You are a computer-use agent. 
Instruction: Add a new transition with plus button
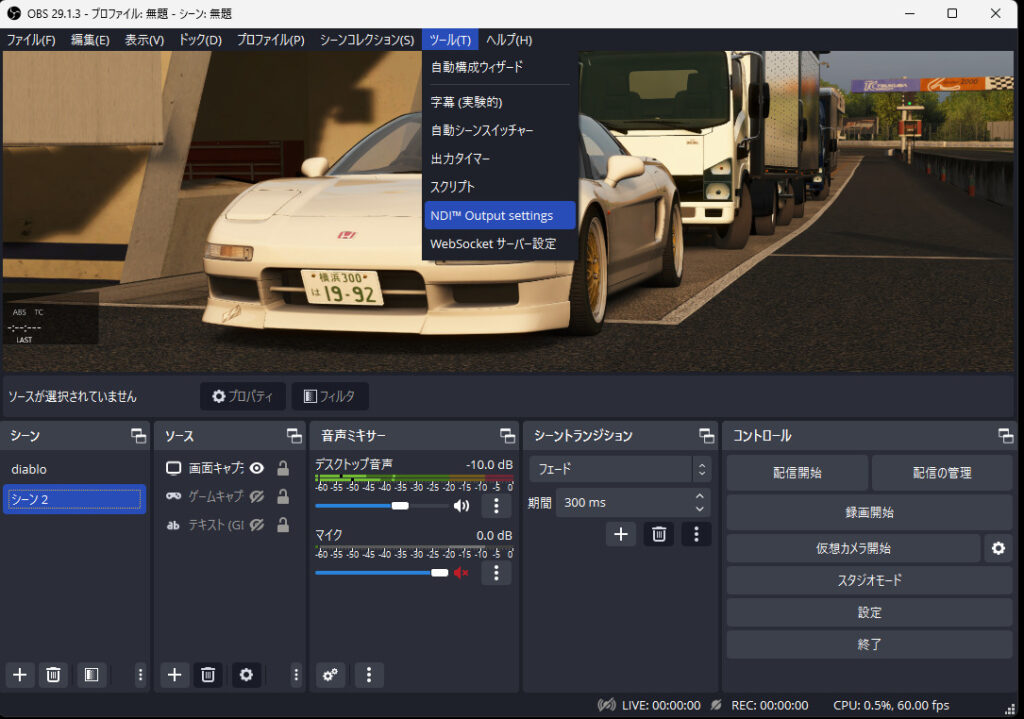tap(620, 534)
